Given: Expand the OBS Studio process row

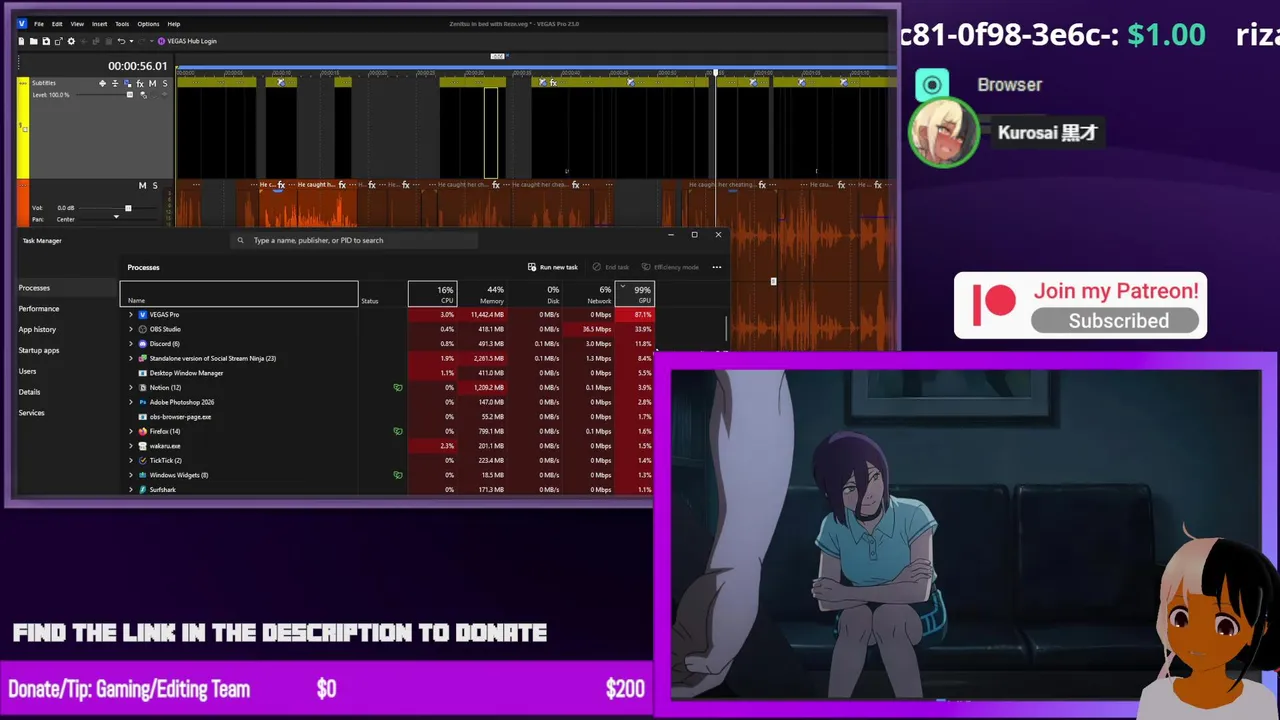Looking at the screenshot, I should (x=130, y=329).
